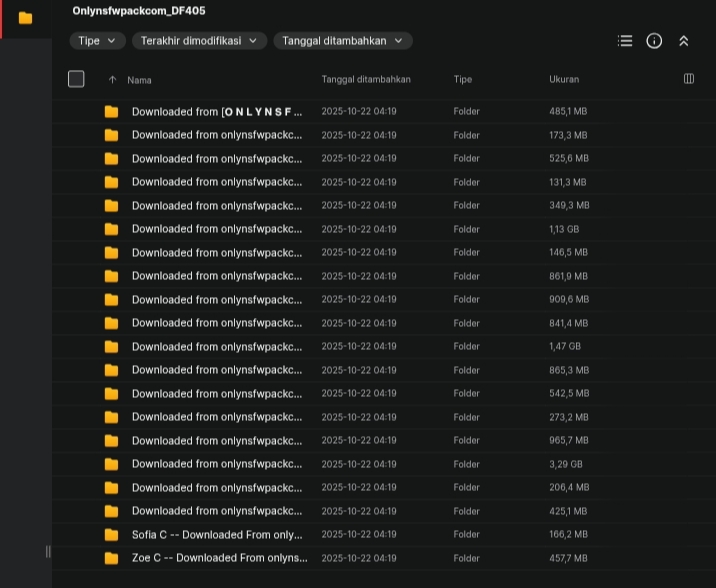Click the collapse double-chevron icon
The width and height of the screenshot is (716, 588).
point(684,41)
